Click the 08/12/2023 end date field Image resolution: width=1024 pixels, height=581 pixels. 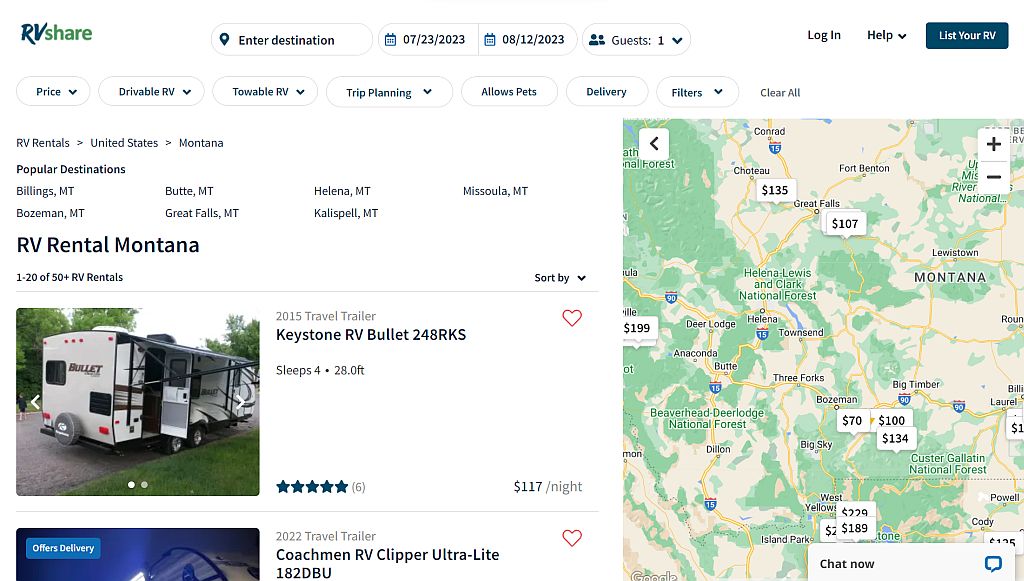528,40
